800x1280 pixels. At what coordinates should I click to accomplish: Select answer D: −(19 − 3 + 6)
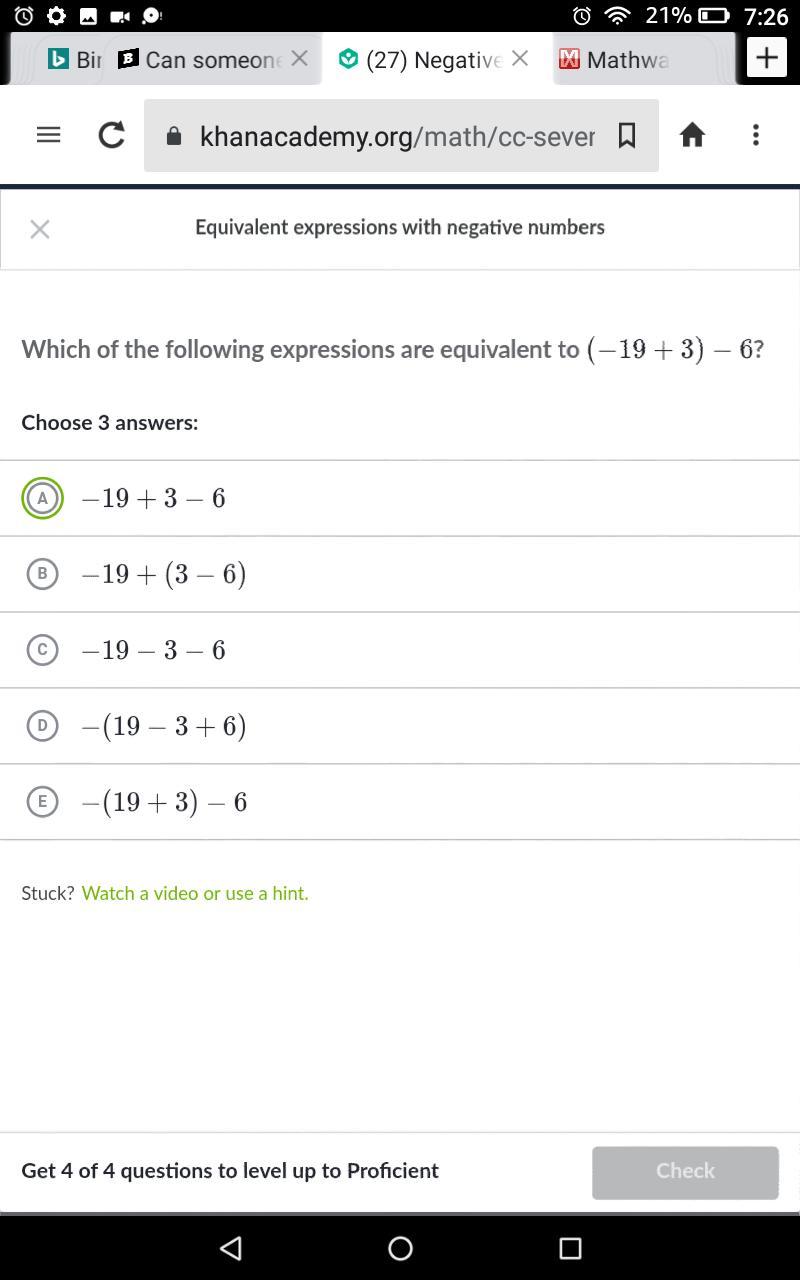click(42, 726)
